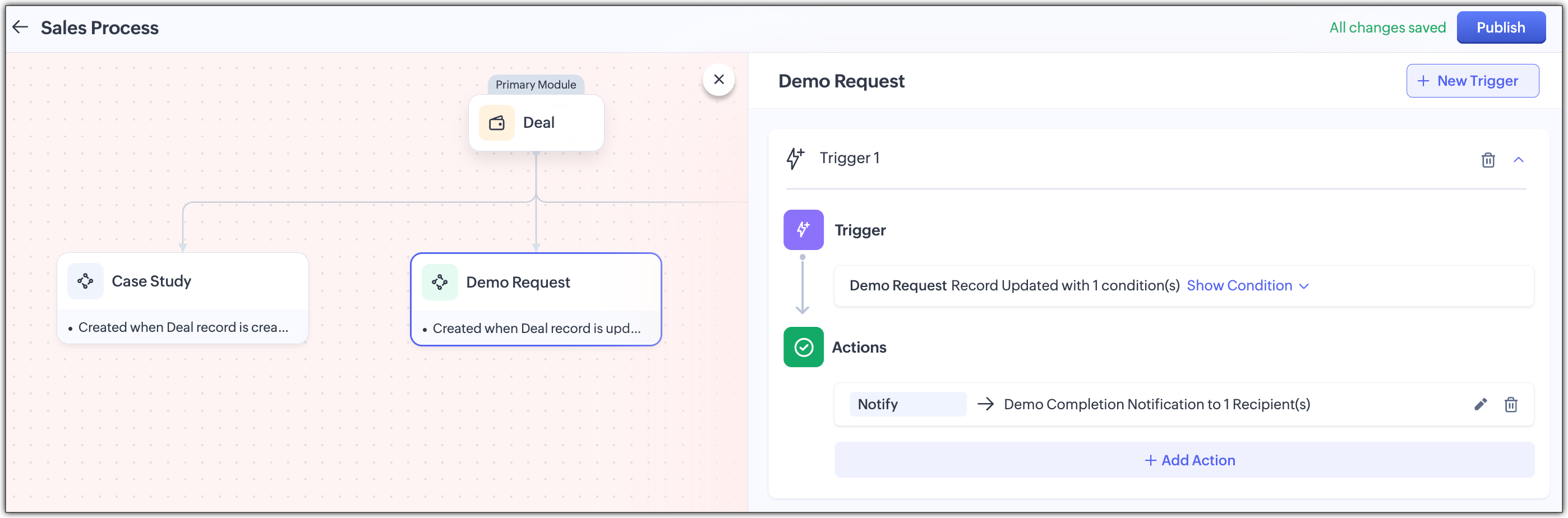Click the Deal wallet icon

(497, 123)
